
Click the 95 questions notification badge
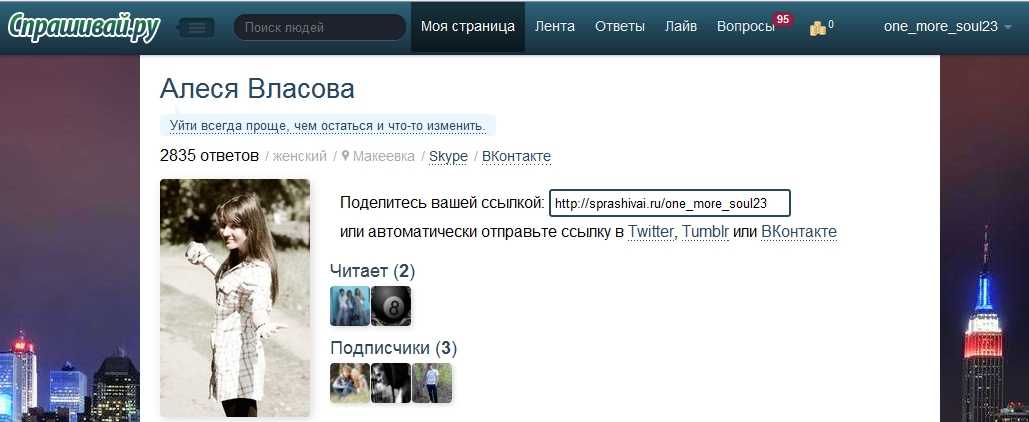tap(782, 19)
